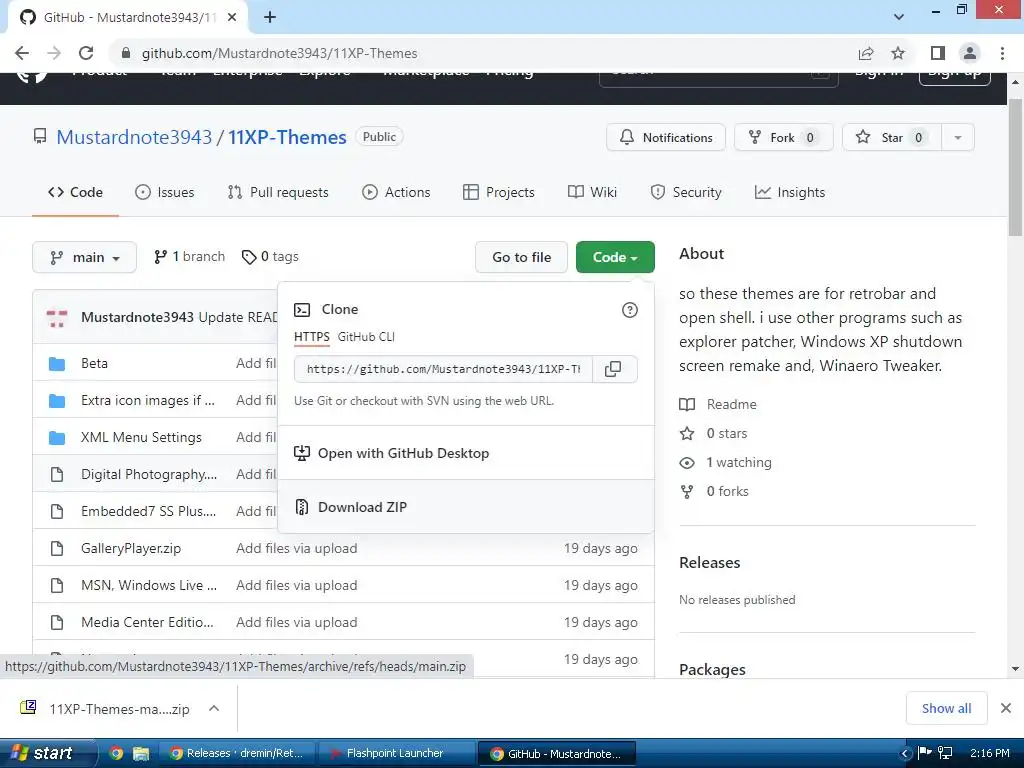
Task: Switch to Releases dremin taskbar window
Action: pyautogui.click(x=238, y=754)
